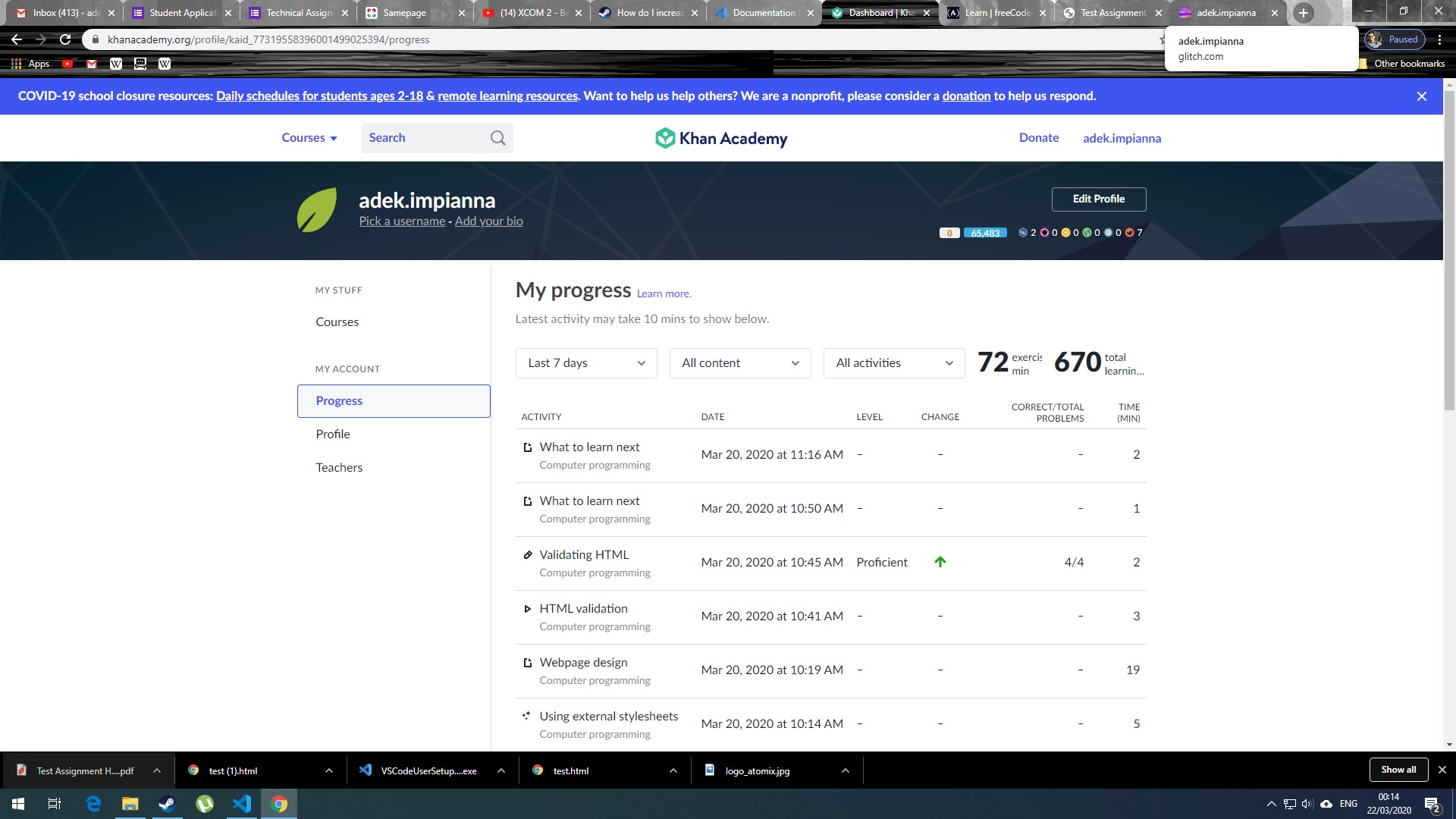
Task: Click the browser back arrow
Action: (x=17, y=39)
